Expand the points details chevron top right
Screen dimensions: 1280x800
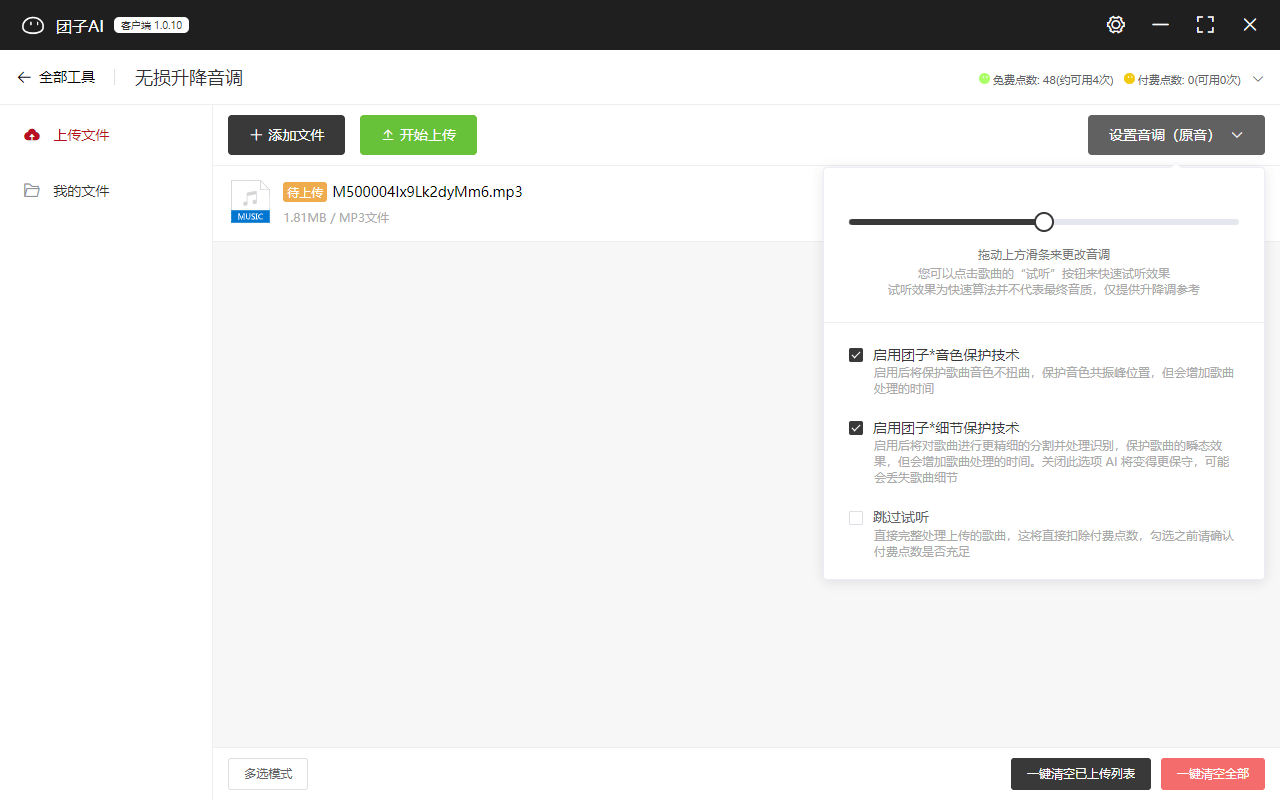click(x=1259, y=78)
